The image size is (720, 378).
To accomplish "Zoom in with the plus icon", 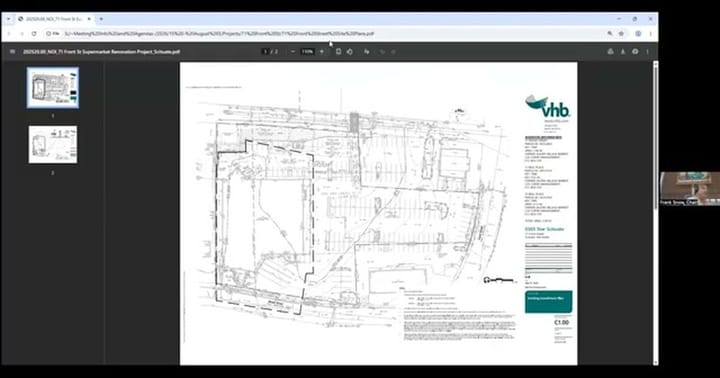I will coord(321,51).
